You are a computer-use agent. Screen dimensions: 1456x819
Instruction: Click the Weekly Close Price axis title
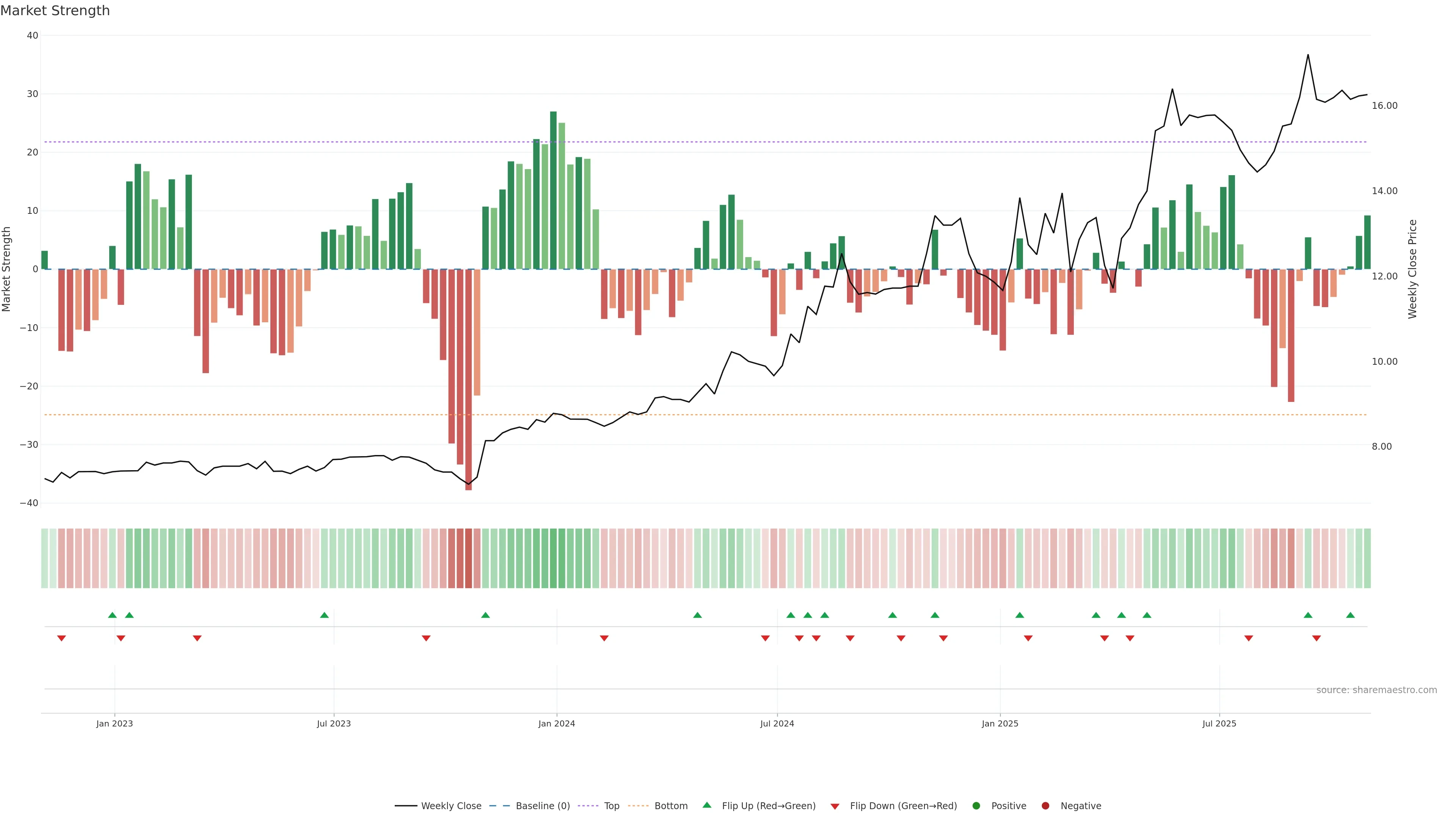pyautogui.click(x=1412, y=269)
